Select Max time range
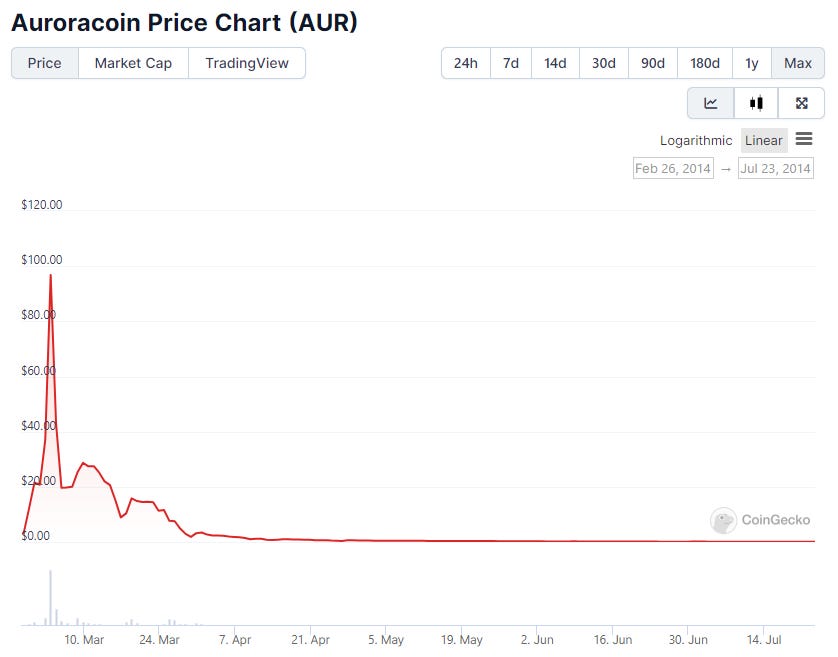This screenshot has height=657, width=838. point(798,63)
